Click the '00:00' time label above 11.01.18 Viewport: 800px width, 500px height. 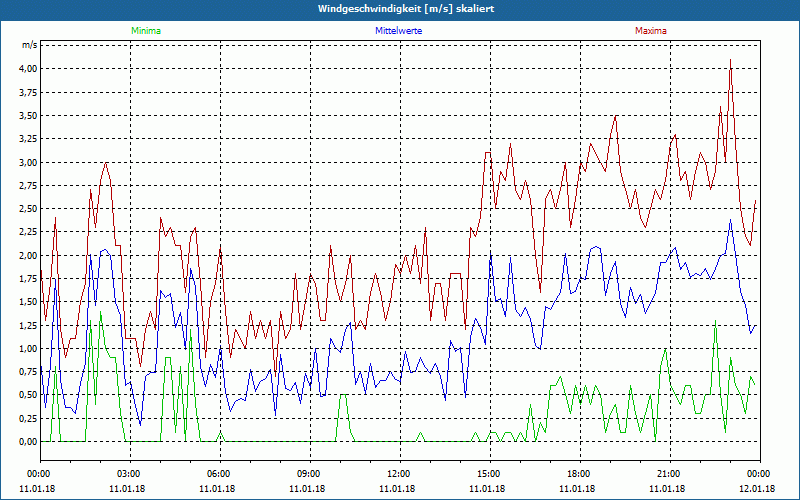(37, 474)
